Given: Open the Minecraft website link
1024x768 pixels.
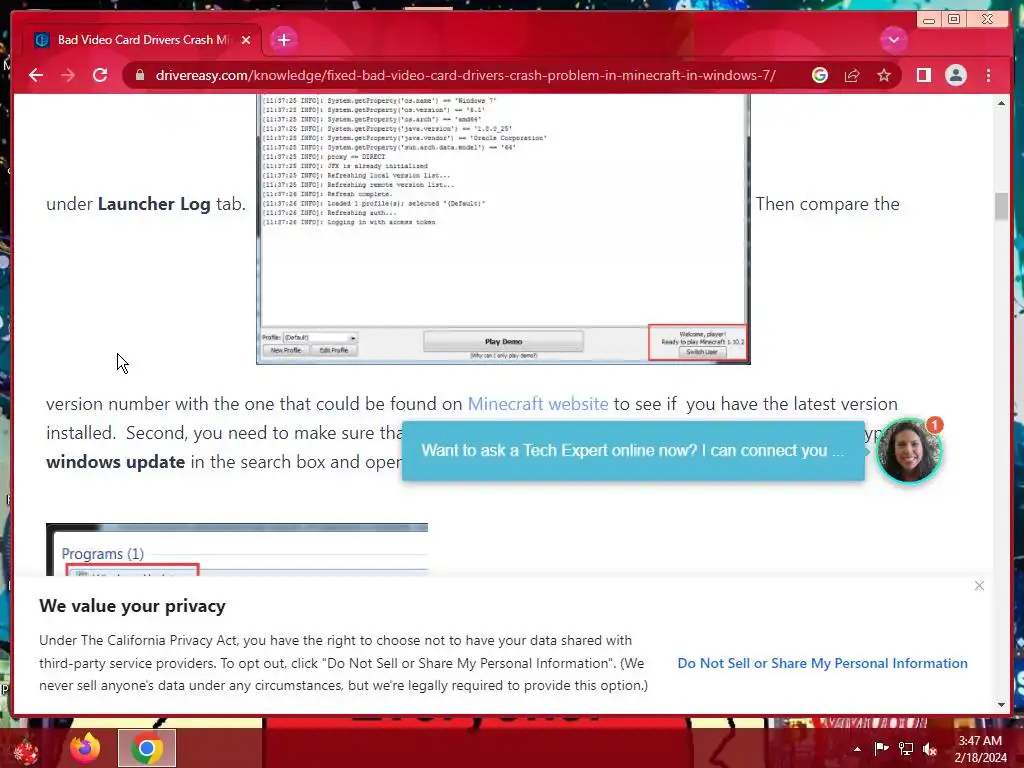Looking at the screenshot, I should point(537,404).
